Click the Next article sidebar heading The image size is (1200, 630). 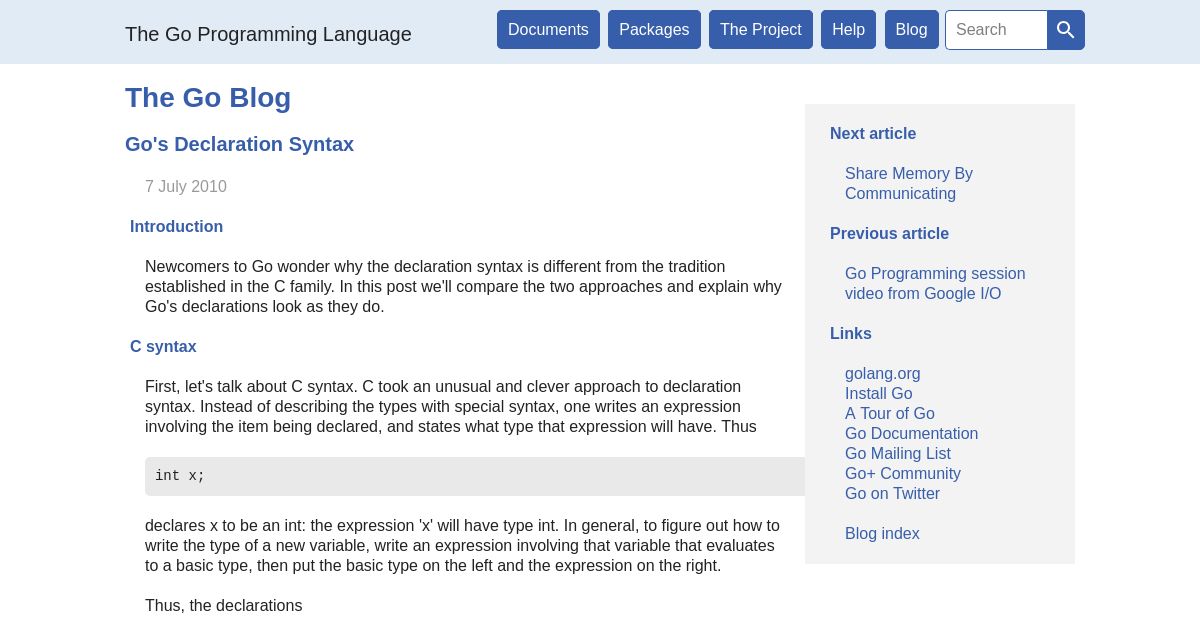[x=873, y=134]
